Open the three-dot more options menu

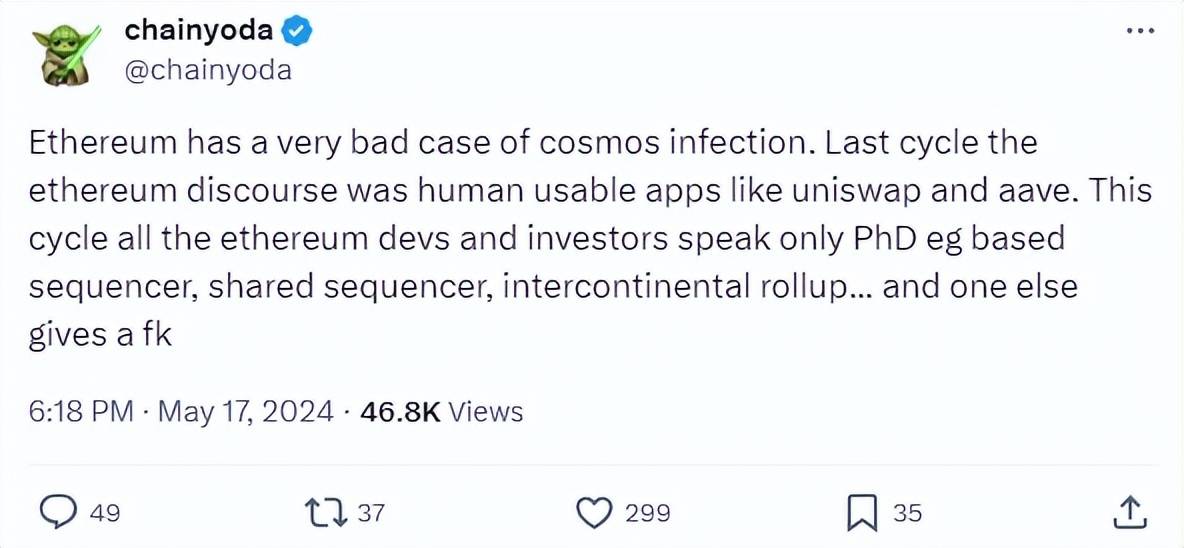pyautogui.click(x=1140, y=31)
